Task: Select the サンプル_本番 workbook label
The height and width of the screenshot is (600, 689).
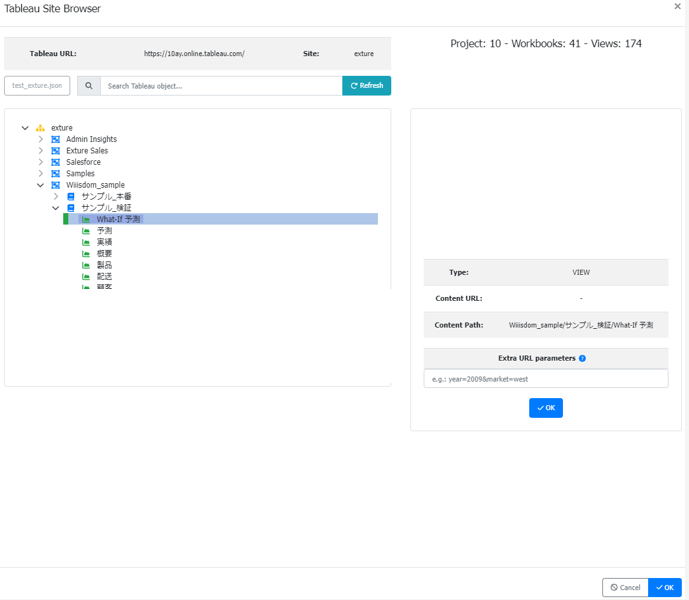Action: click(x=106, y=196)
